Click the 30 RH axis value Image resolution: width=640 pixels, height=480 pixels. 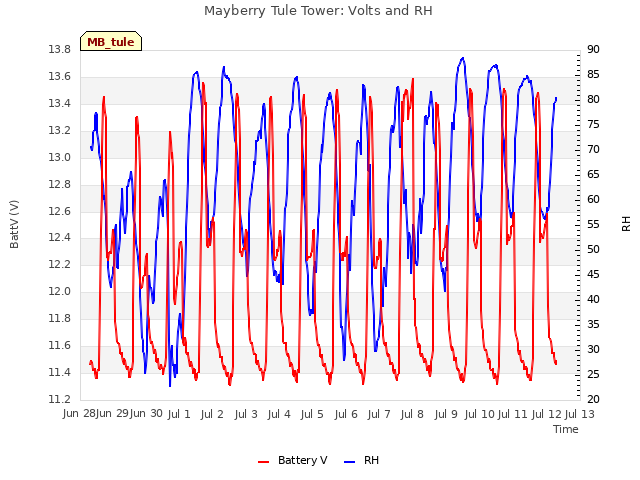[x=593, y=349]
